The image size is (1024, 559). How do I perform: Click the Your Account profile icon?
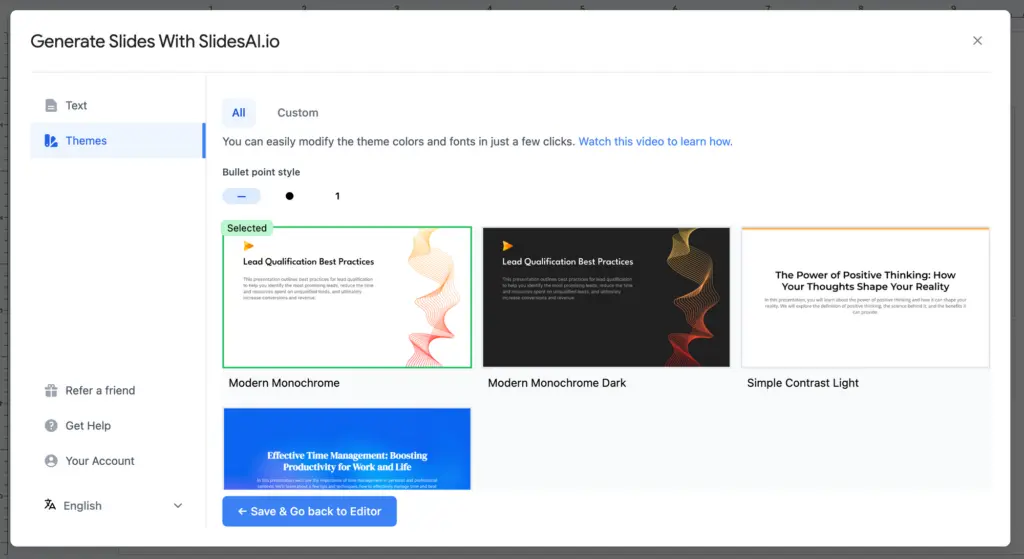coord(51,461)
